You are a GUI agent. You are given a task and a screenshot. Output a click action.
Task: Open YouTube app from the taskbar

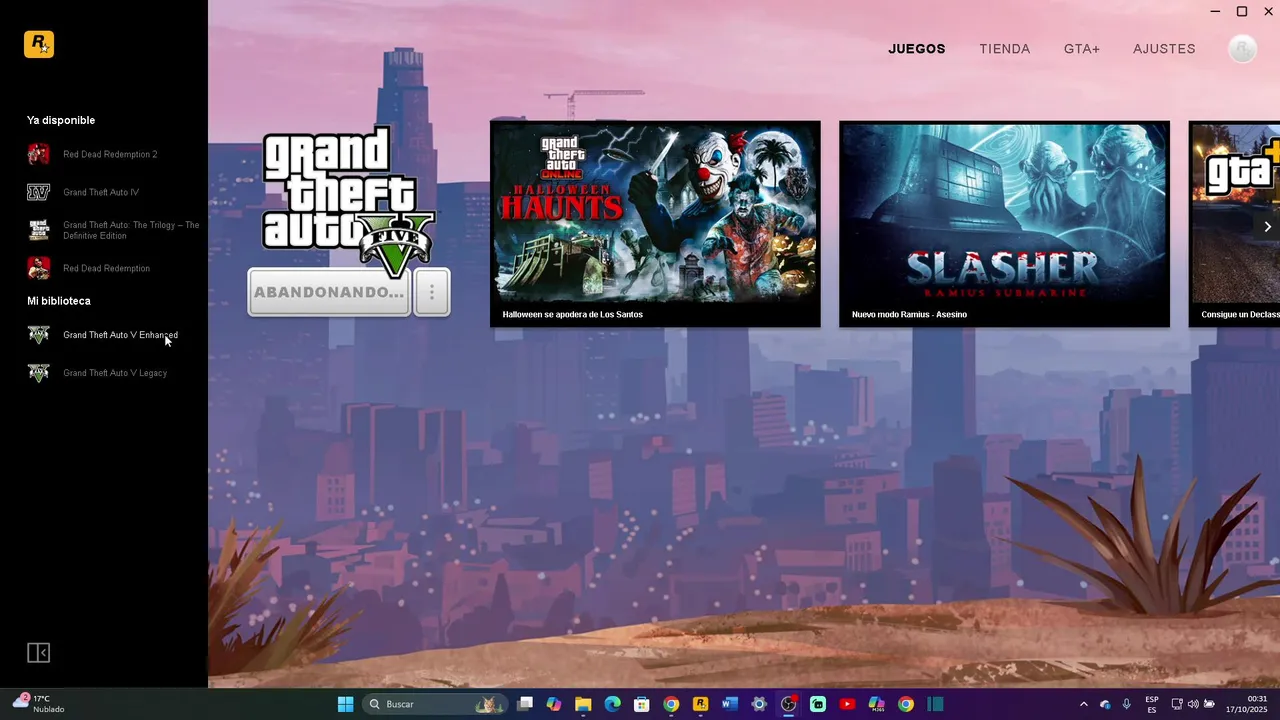pos(847,704)
